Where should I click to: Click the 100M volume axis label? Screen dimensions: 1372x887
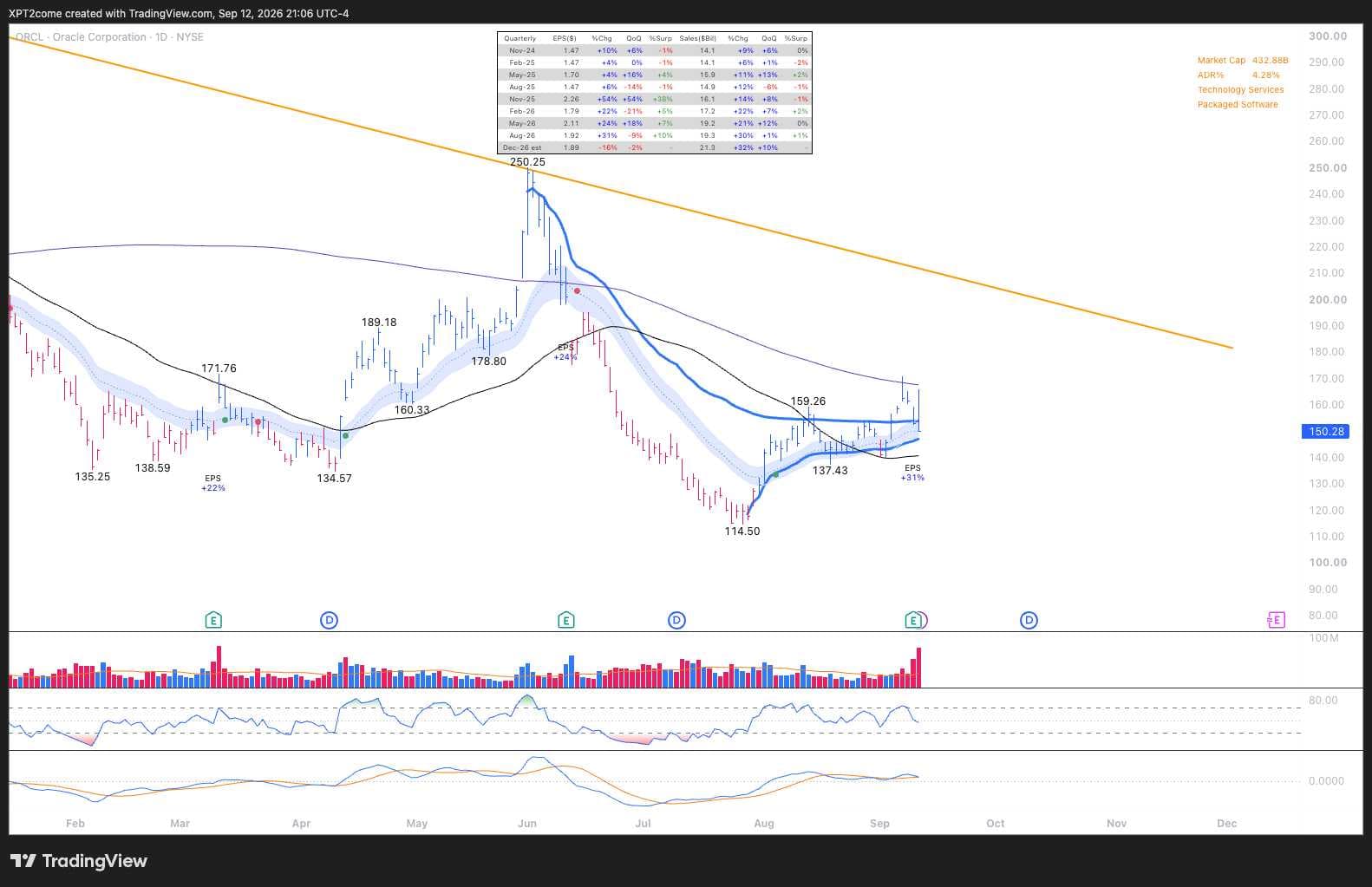[x=1323, y=638]
